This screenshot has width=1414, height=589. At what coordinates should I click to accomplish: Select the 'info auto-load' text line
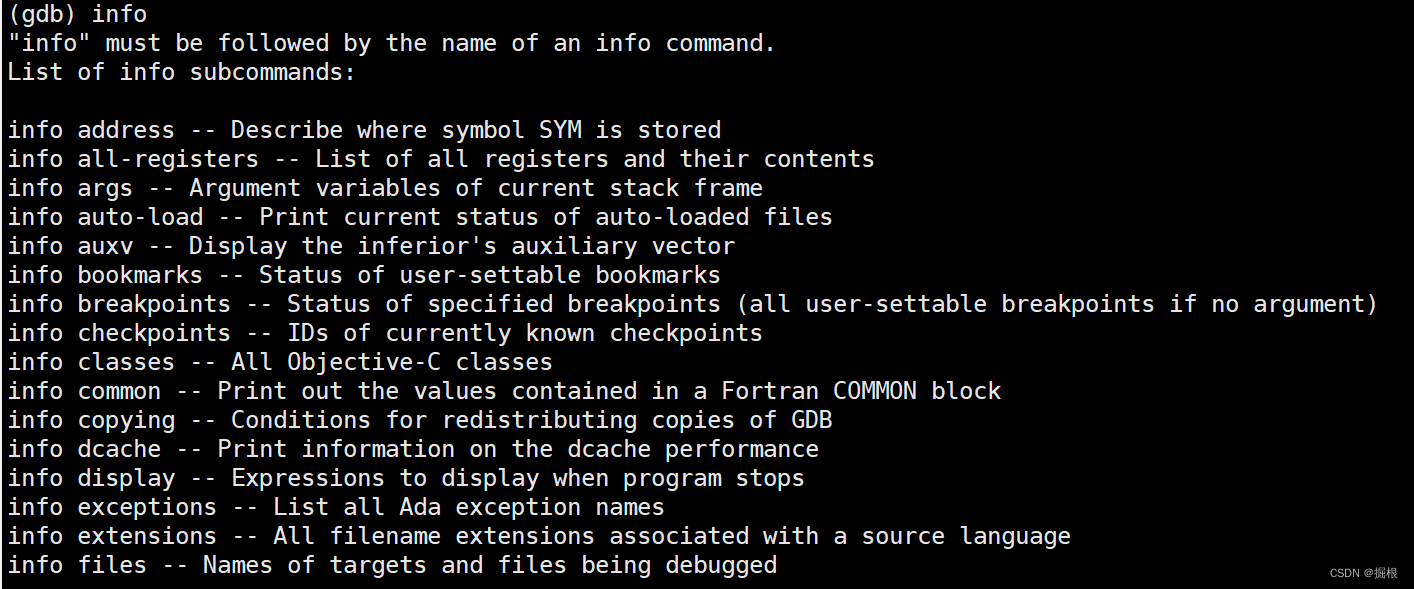coord(420,217)
